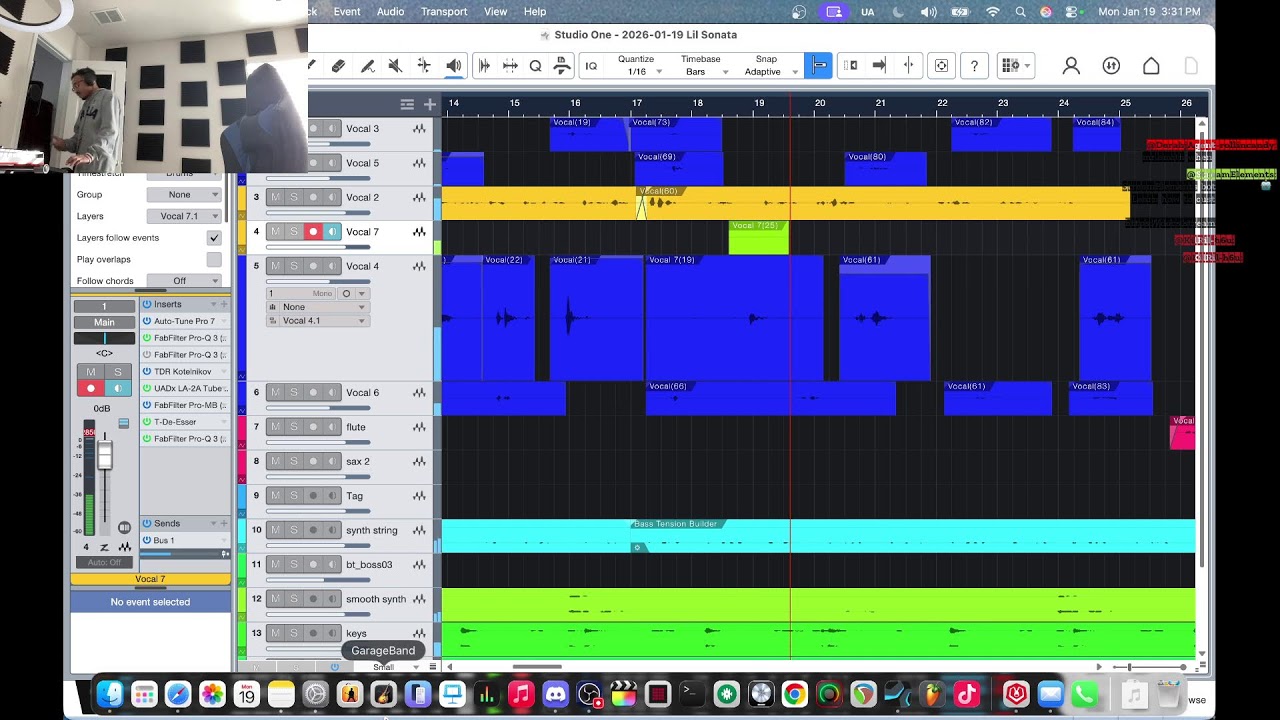Open the Discord icon in Dock
Viewport: 1280px width, 720px height.
pos(556,694)
